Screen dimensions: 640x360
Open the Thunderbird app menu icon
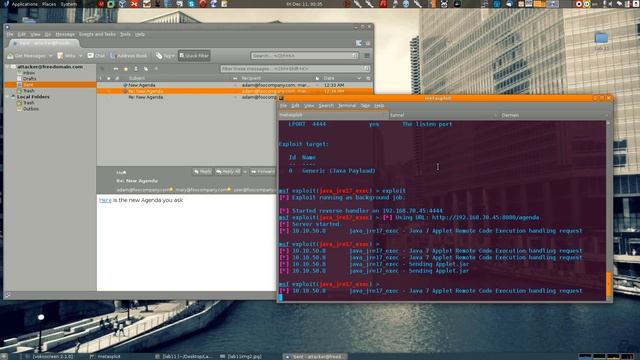coord(367,56)
